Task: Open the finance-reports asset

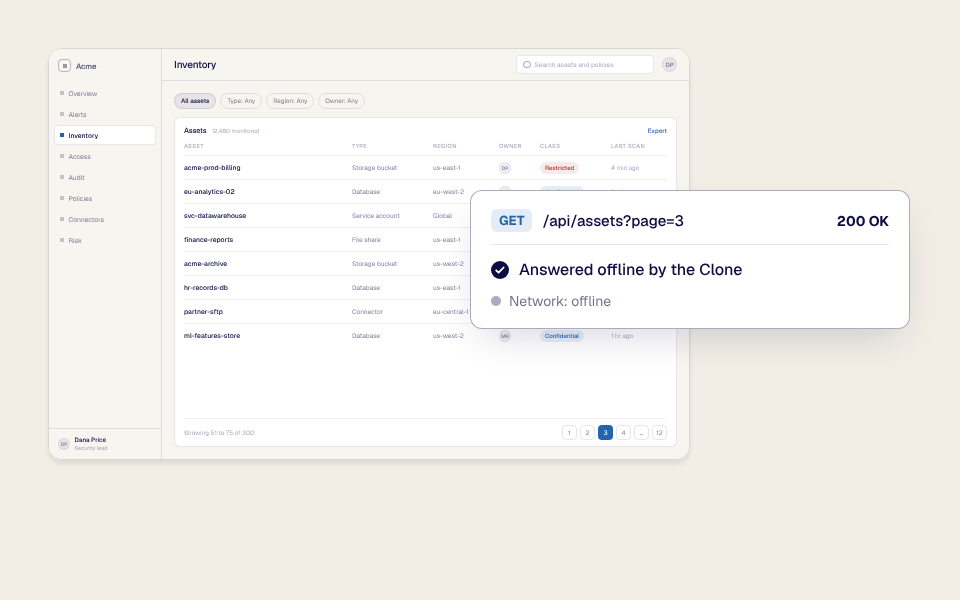Action: pos(208,239)
